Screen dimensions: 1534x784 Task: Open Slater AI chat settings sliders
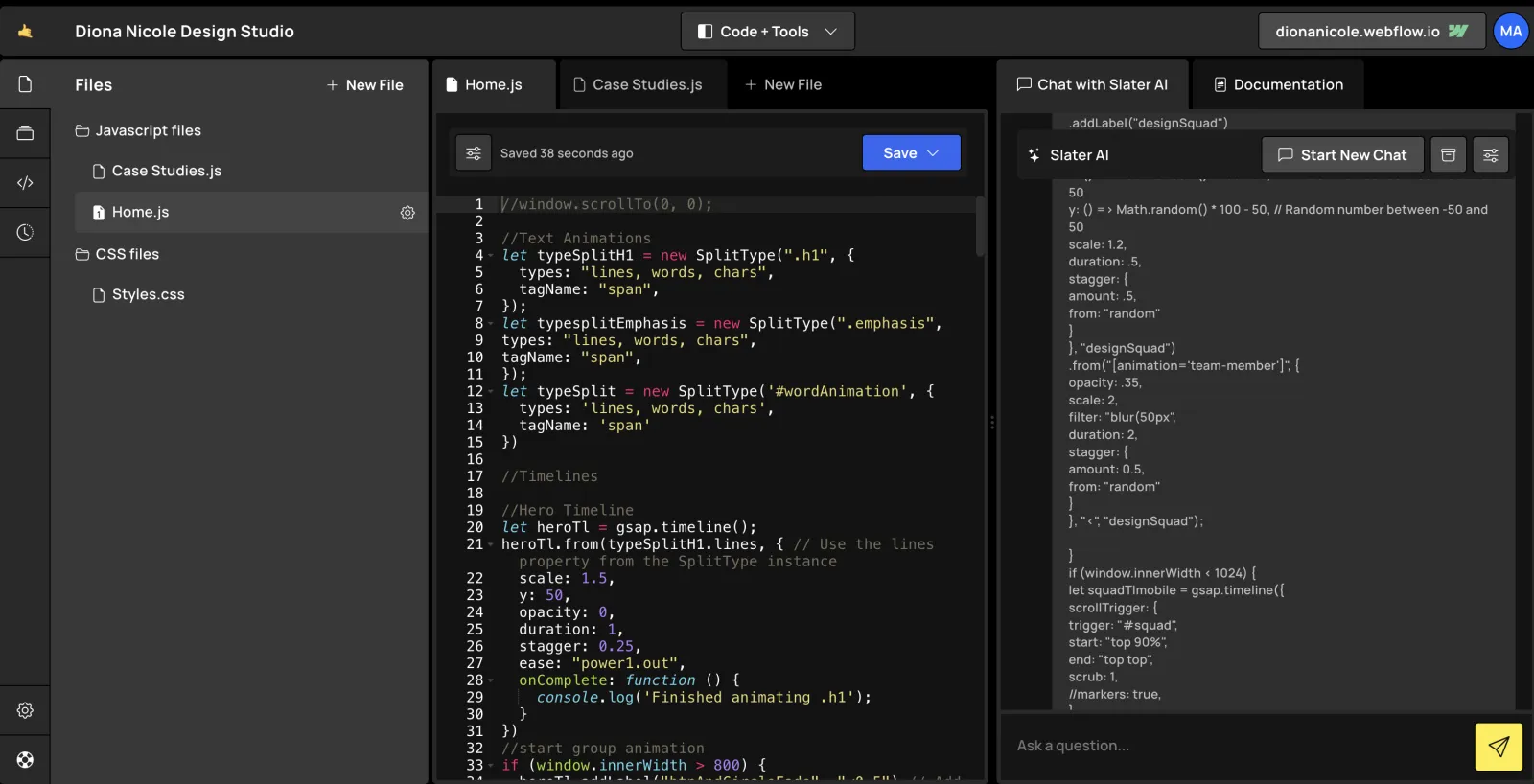[1491, 154]
